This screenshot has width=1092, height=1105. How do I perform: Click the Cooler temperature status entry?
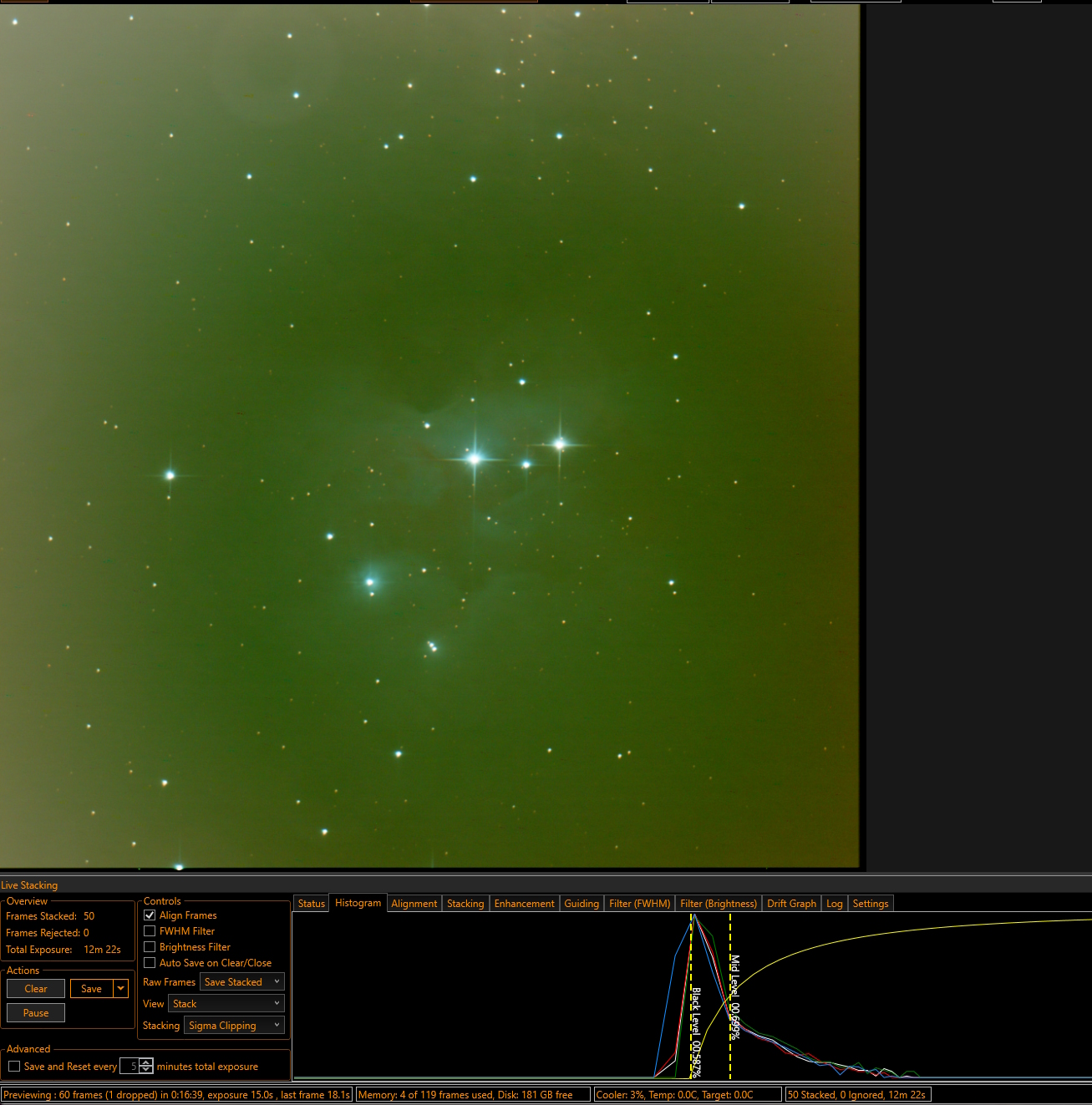point(688,1095)
